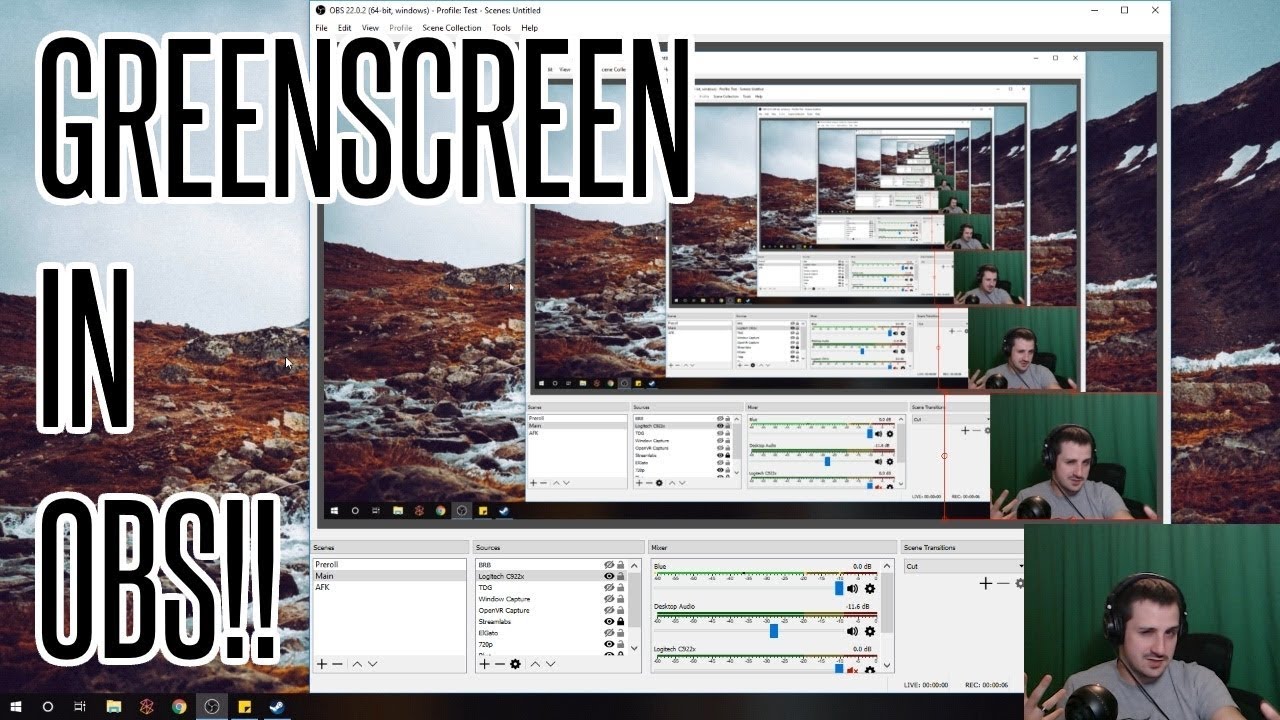1280x720 pixels.
Task: Toggle lock on the ElGato source
Action: click(620, 633)
